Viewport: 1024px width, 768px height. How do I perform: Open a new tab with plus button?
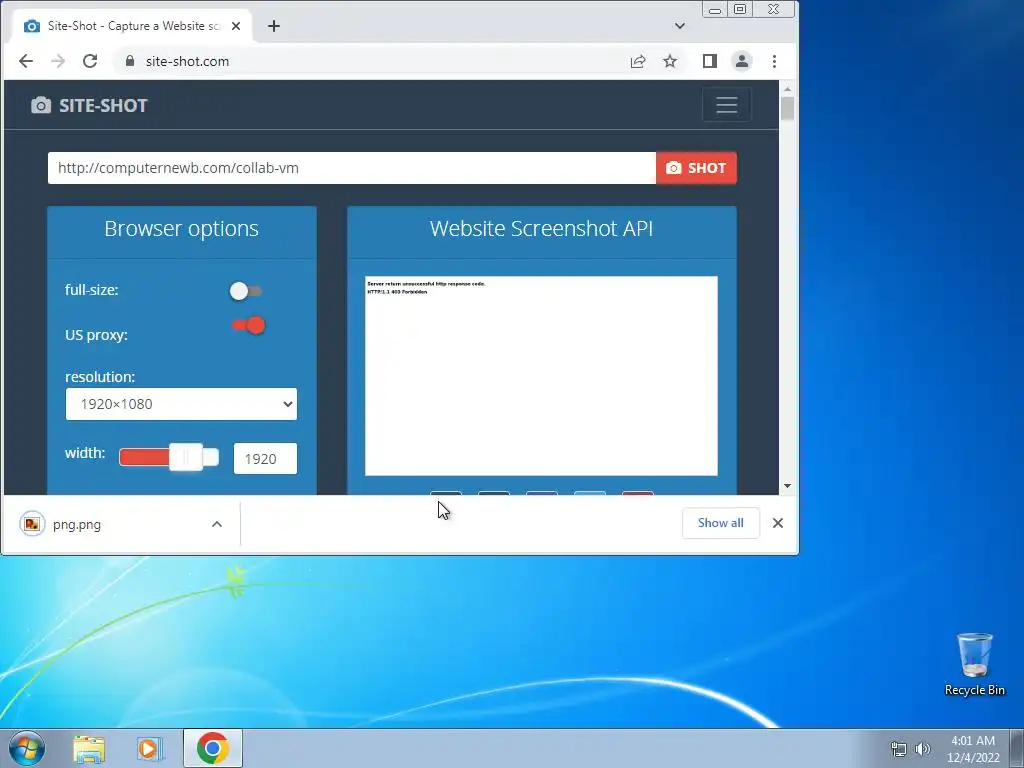274,26
